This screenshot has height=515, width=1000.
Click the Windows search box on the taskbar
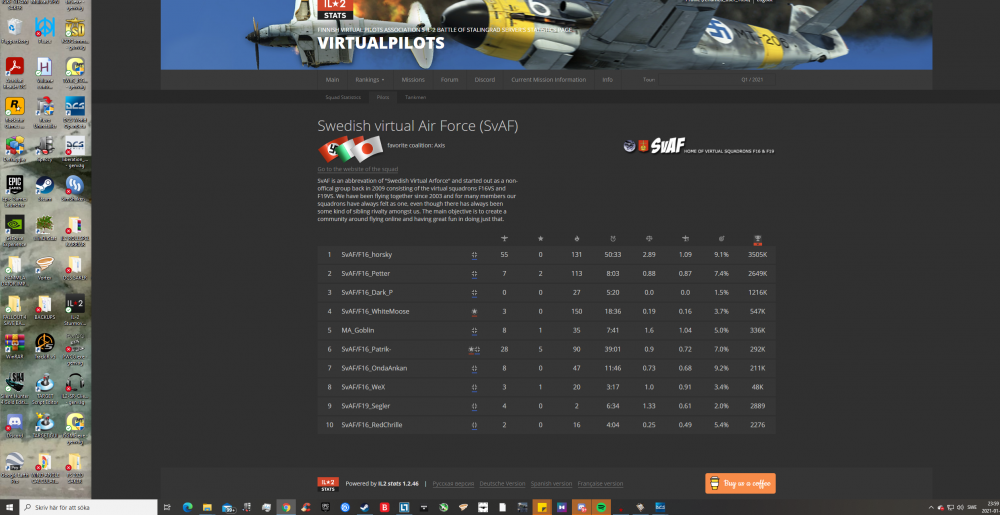click(x=88, y=507)
